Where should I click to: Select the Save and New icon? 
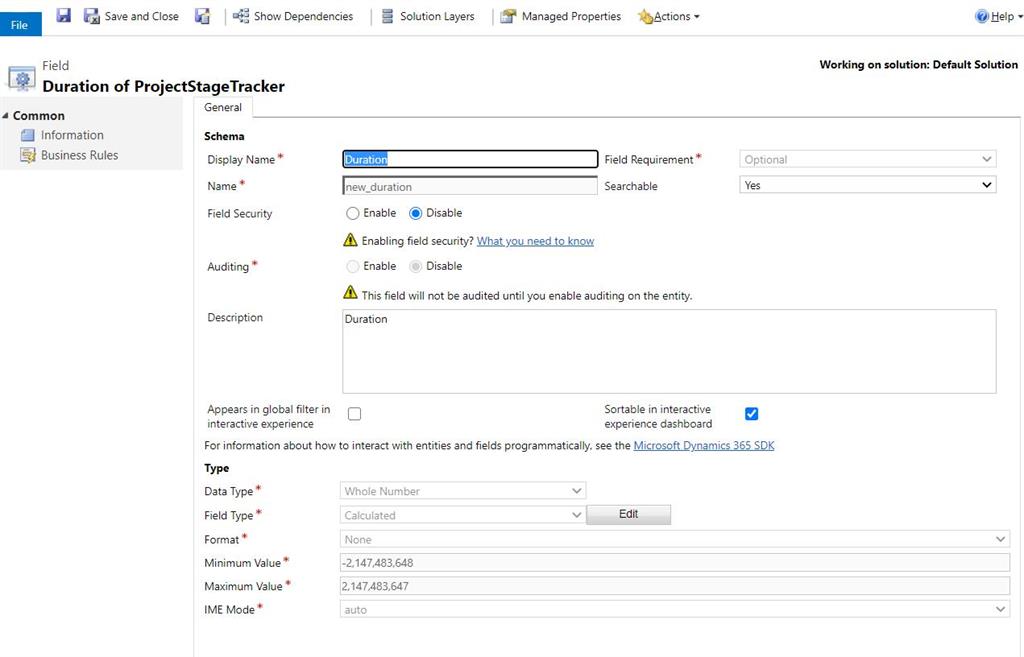203,15
